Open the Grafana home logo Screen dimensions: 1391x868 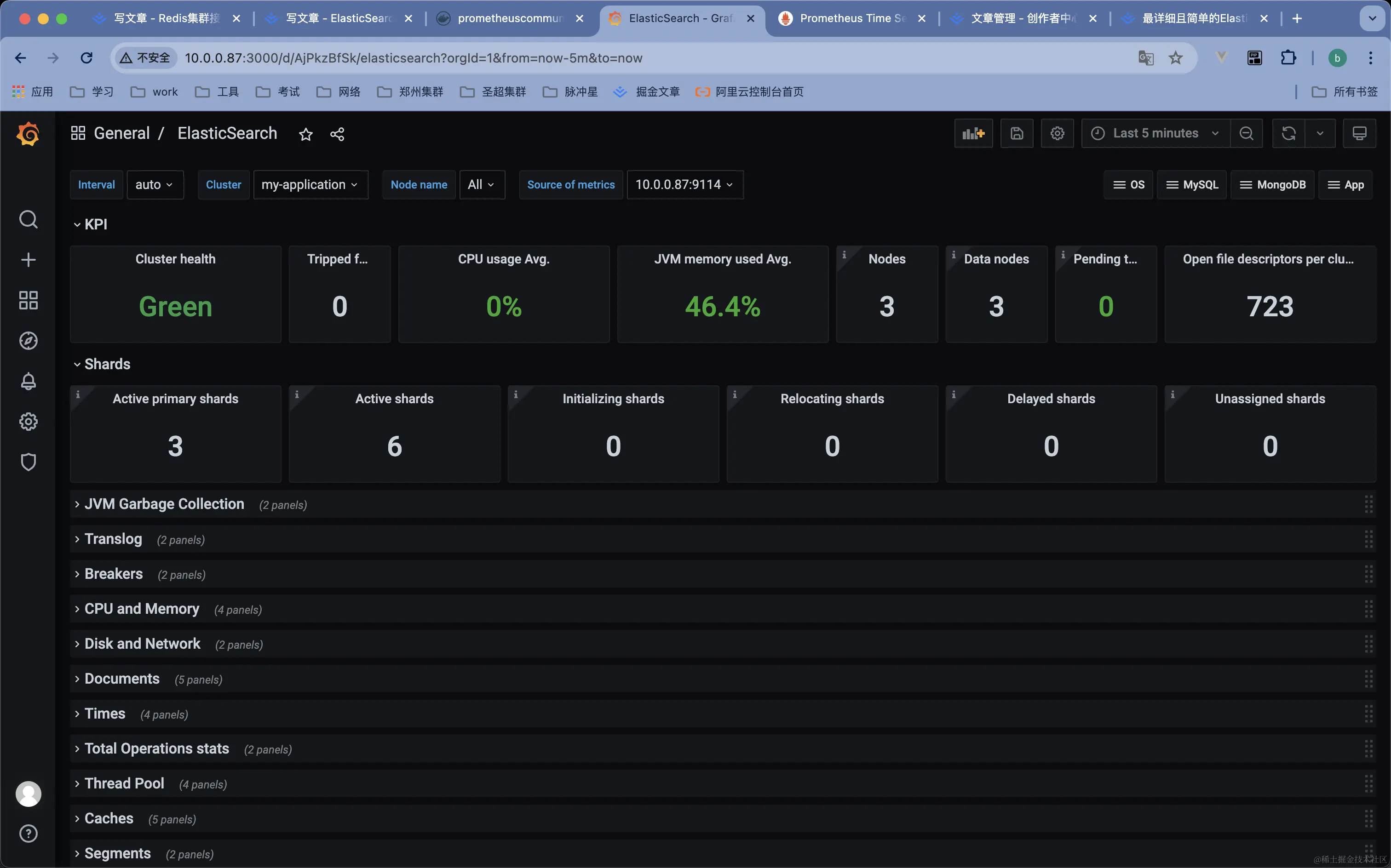(x=28, y=134)
